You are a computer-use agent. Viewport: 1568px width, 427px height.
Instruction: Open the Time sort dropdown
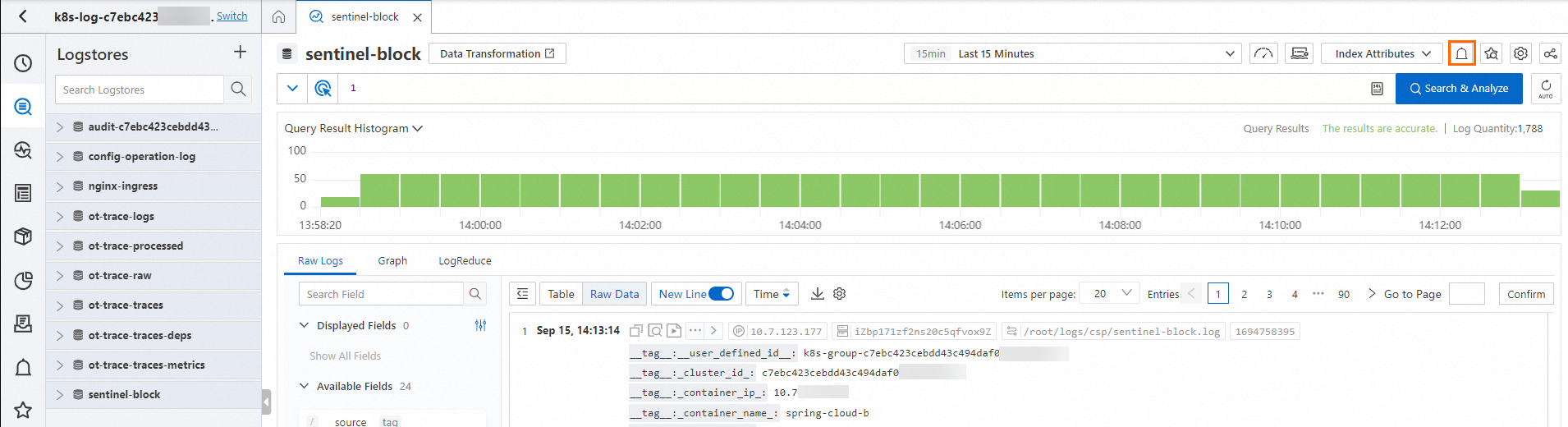[772, 294]
